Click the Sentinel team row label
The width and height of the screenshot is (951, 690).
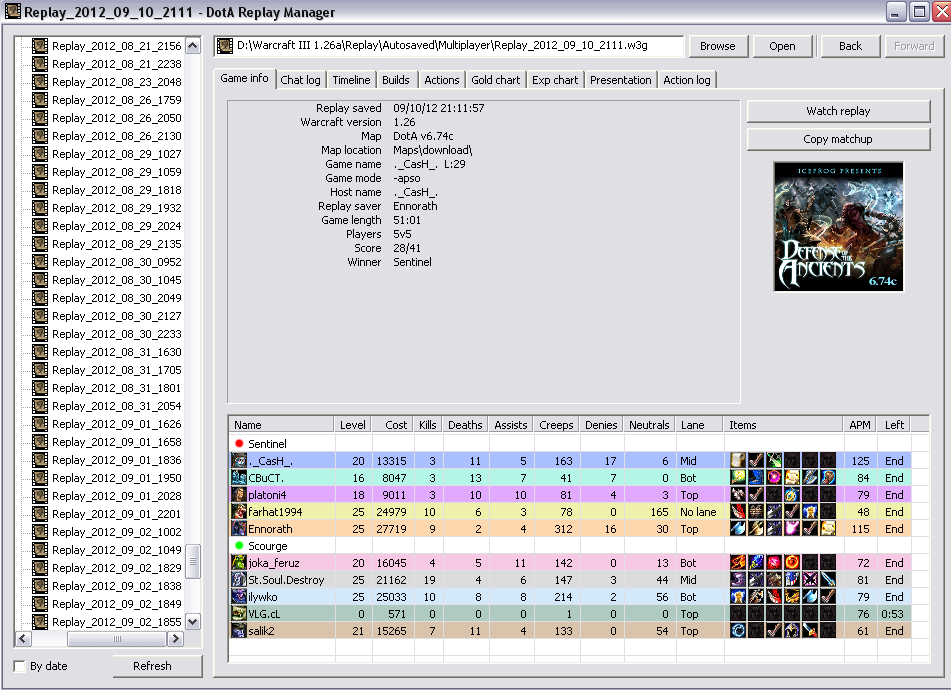267,444
